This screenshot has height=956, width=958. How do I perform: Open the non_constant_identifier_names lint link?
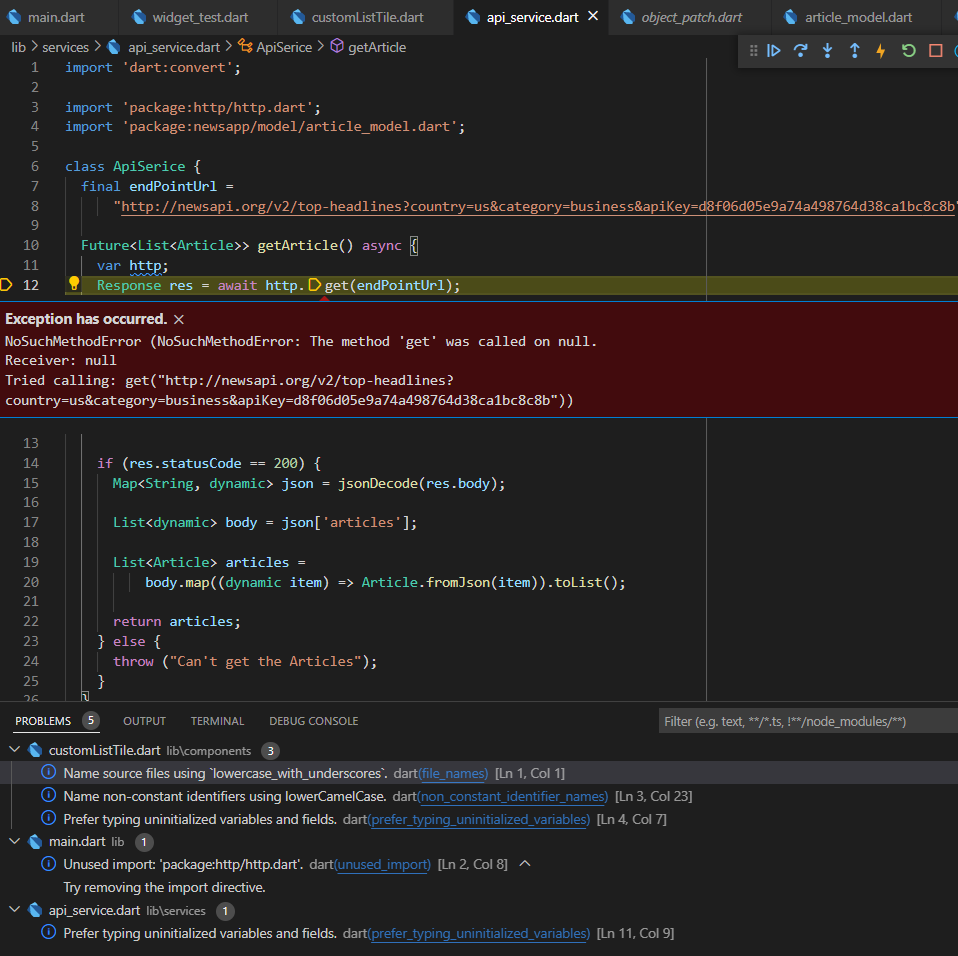coord(512,797)
